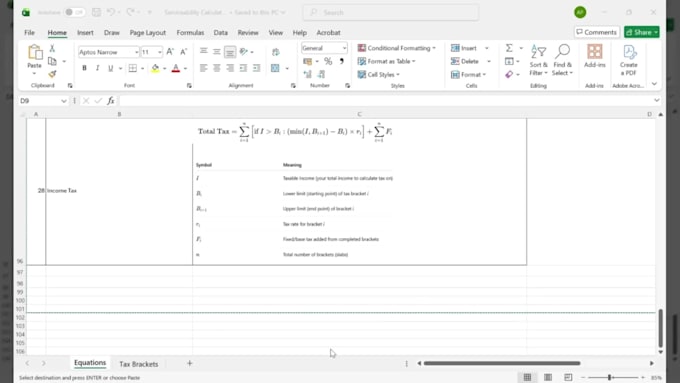Open fill color dropdown arrow

click(165, 69)
